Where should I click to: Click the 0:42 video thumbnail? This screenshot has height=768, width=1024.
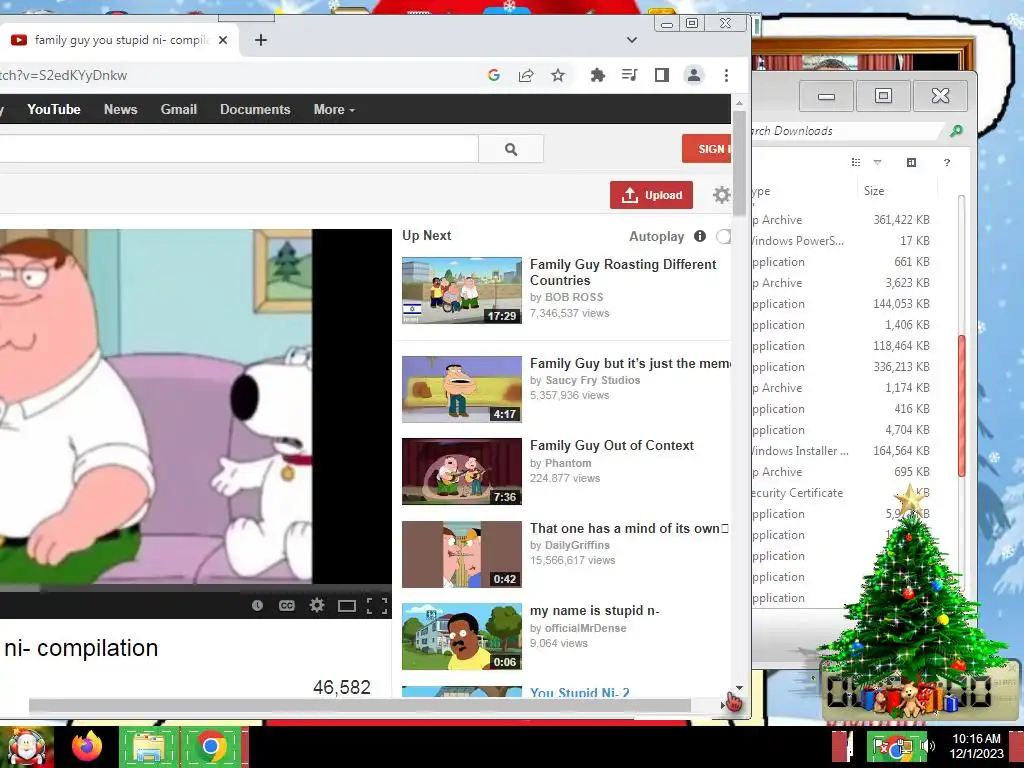click(x=462, y=554)
